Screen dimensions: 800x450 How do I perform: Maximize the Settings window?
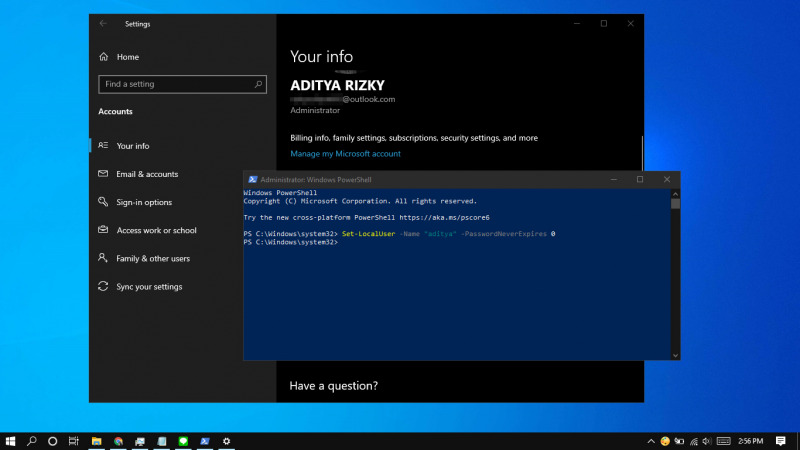point(604,23)
